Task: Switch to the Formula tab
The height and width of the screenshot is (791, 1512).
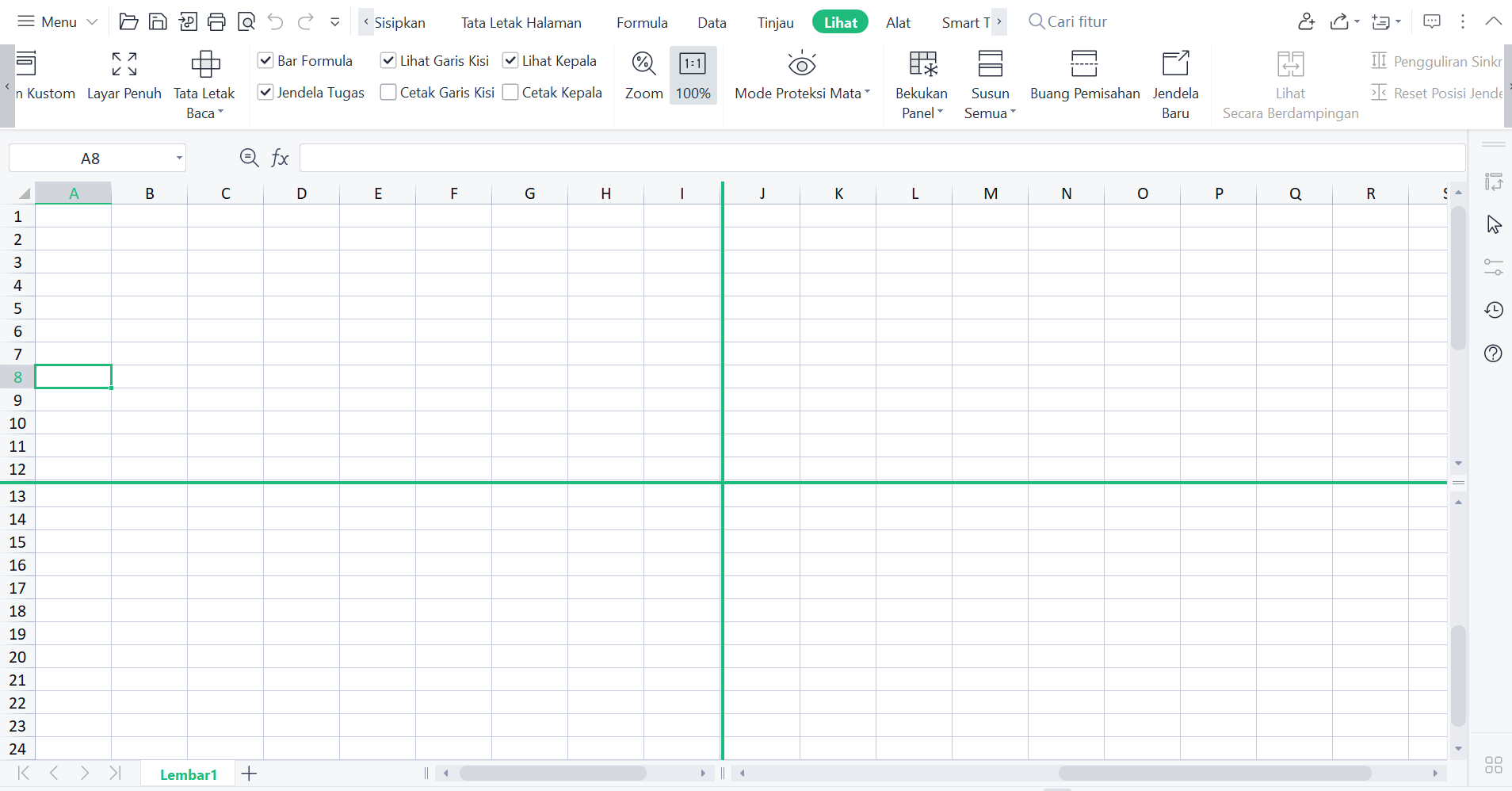Action: point(642,23)
